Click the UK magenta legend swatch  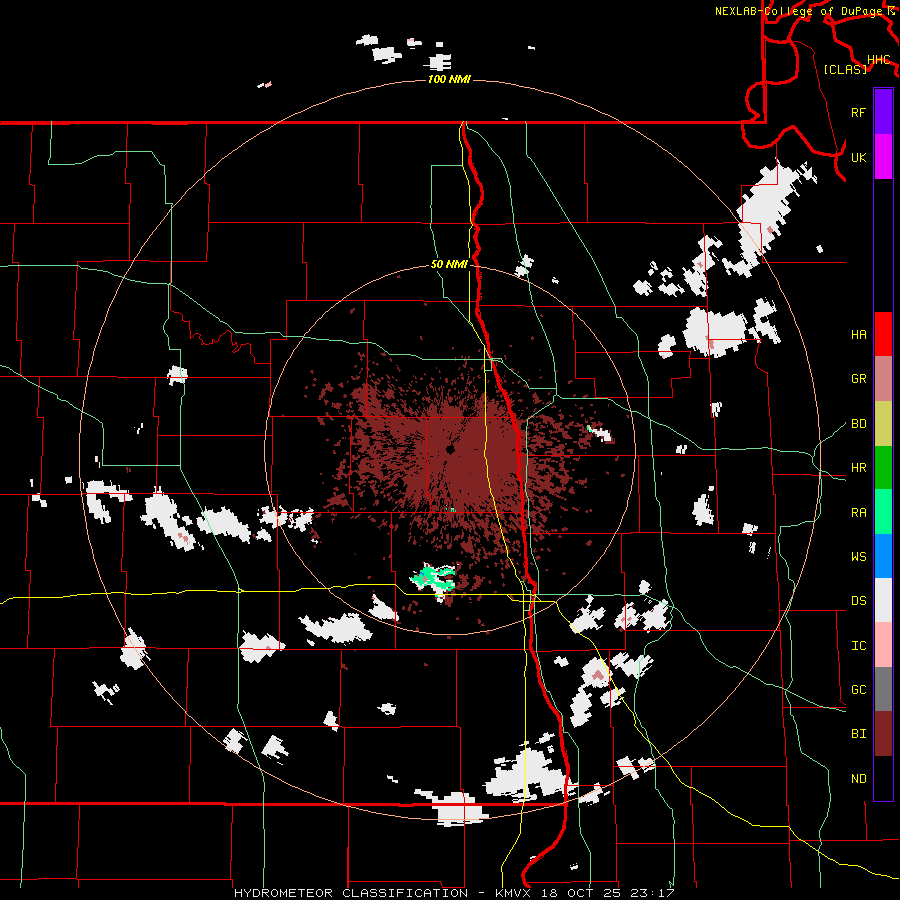(x=883, y=157)
